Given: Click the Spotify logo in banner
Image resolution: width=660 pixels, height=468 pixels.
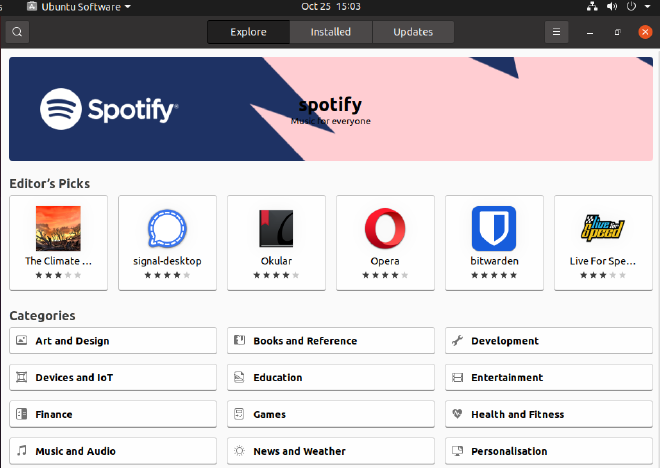Looking at the screenshot, I should click(x=109, y=109).
